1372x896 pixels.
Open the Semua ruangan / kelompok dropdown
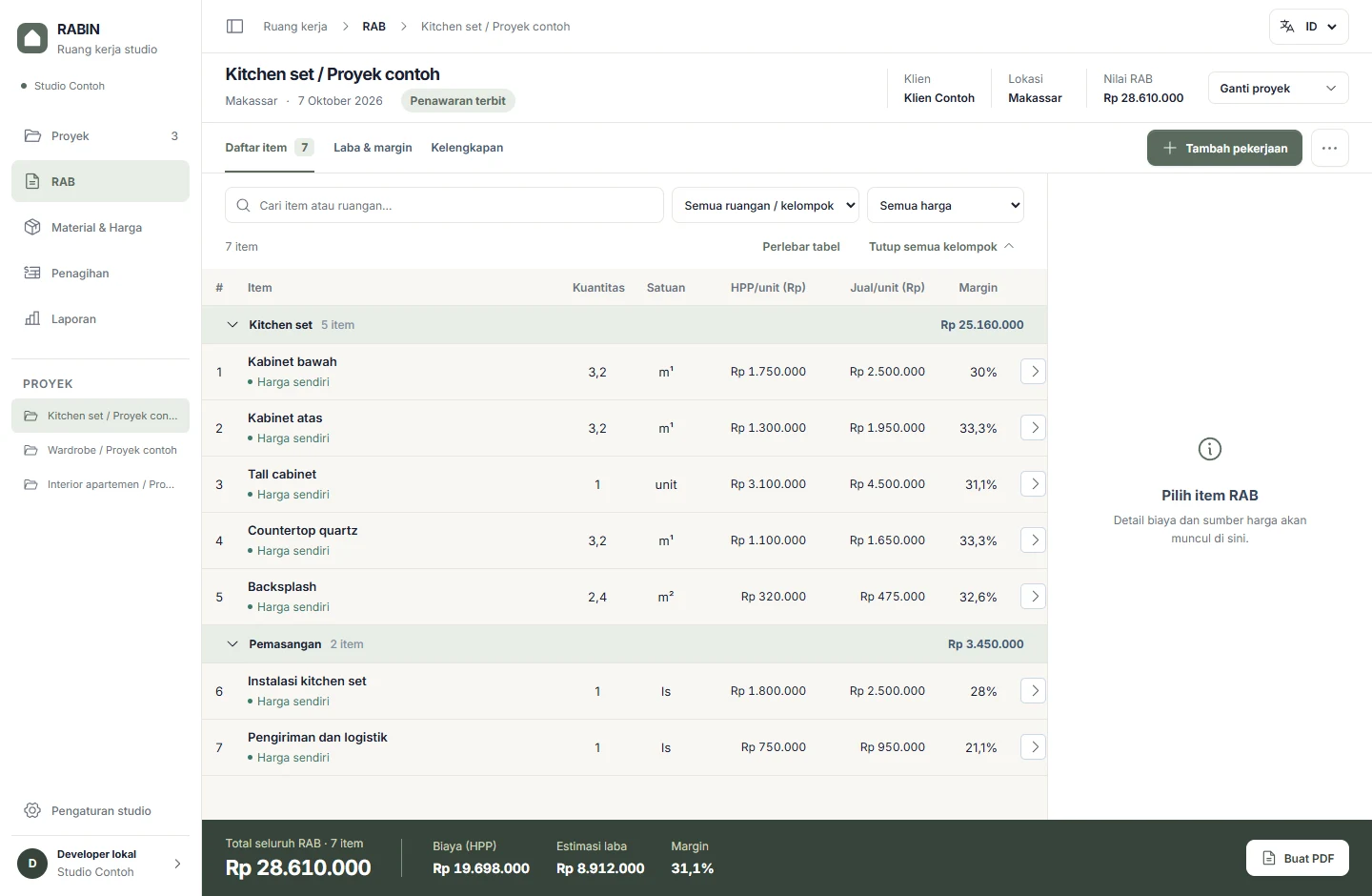click(766, 205)
